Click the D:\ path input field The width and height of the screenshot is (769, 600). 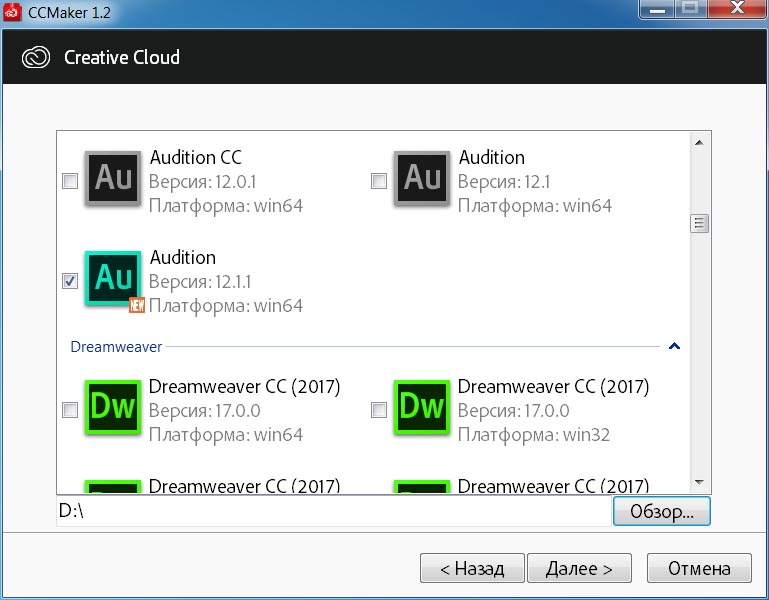pyautogui.click(x=334, y=511)
